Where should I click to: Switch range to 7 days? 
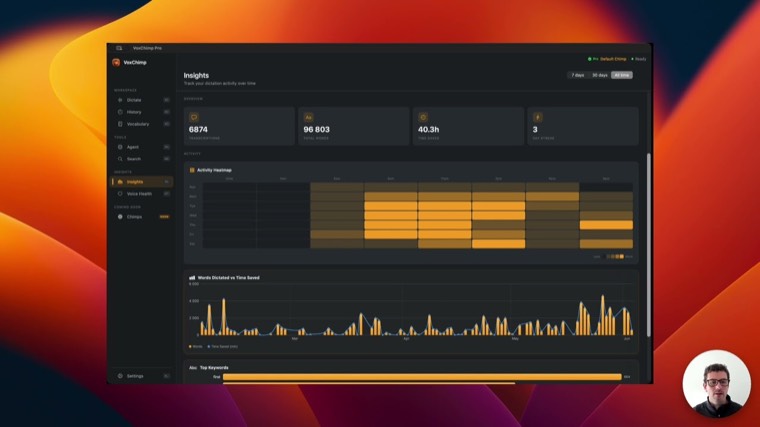577,75
